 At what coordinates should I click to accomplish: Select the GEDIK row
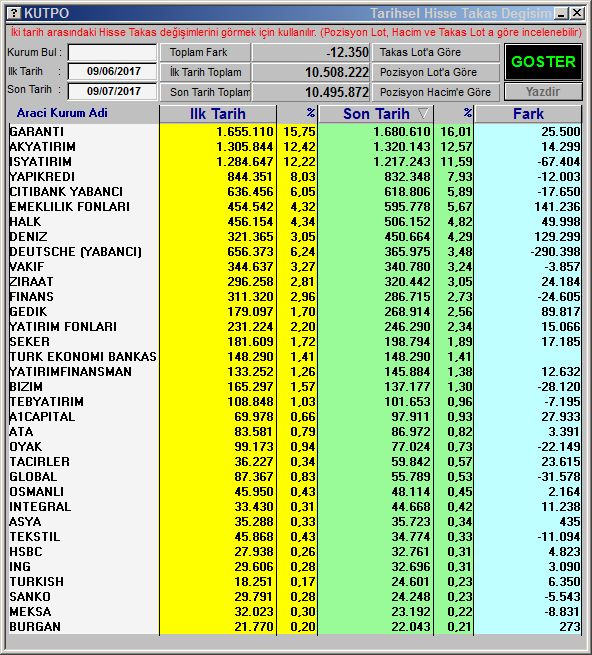[295, 312]
